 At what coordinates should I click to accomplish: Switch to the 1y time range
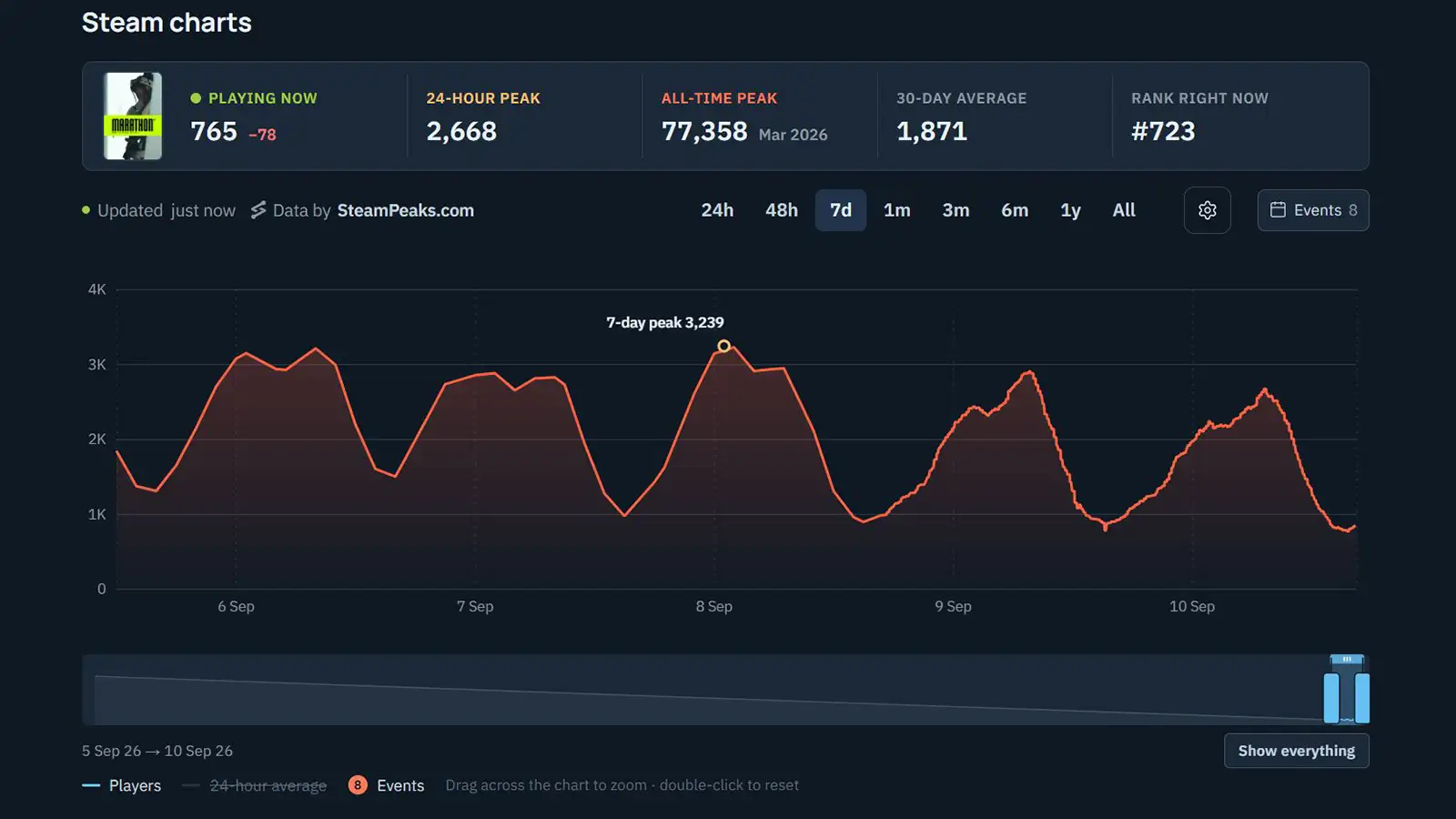click(1070, 210)
